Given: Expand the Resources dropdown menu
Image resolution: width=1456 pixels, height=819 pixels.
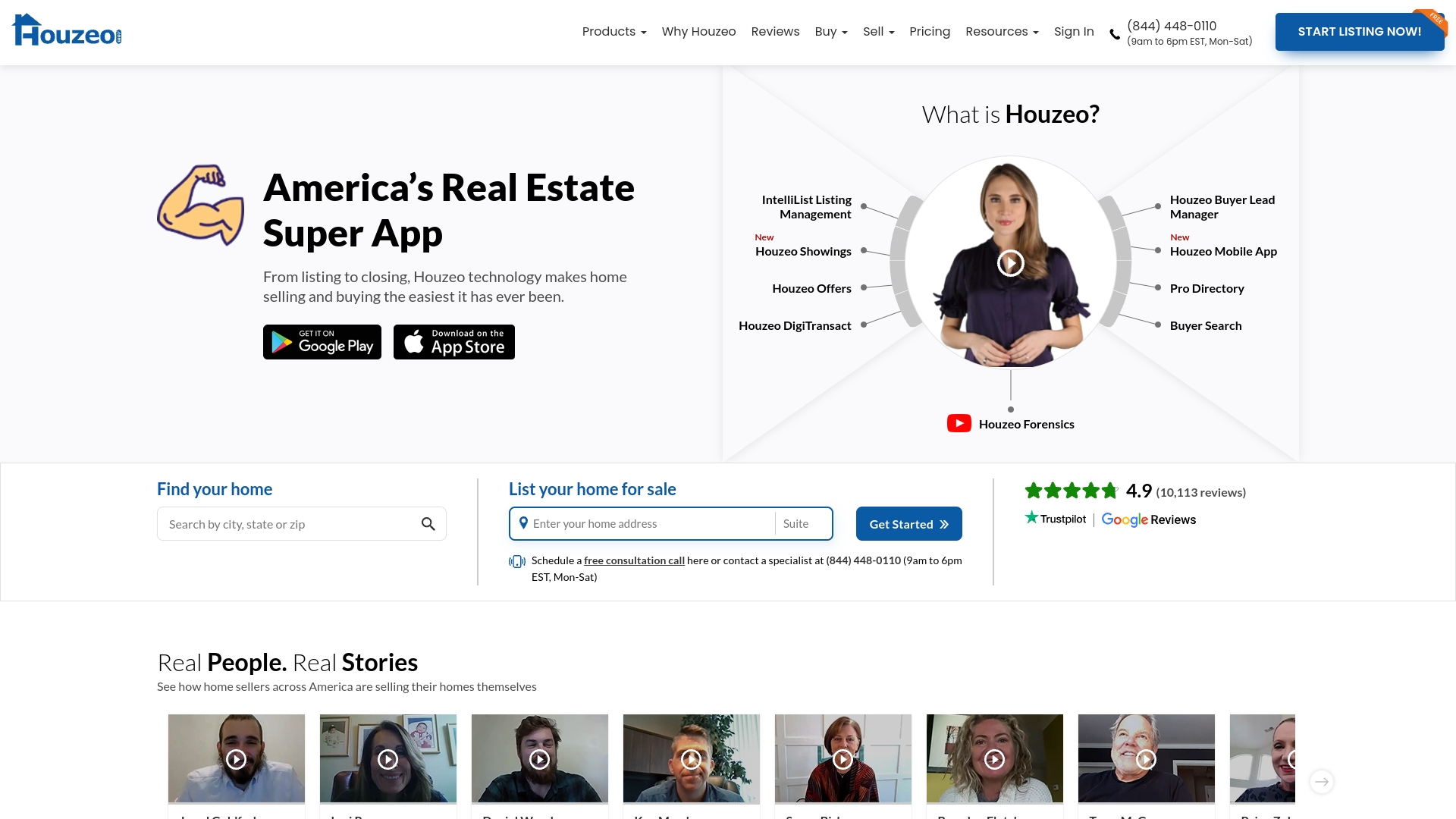Looking at the screenshot, I should 1002,32.
